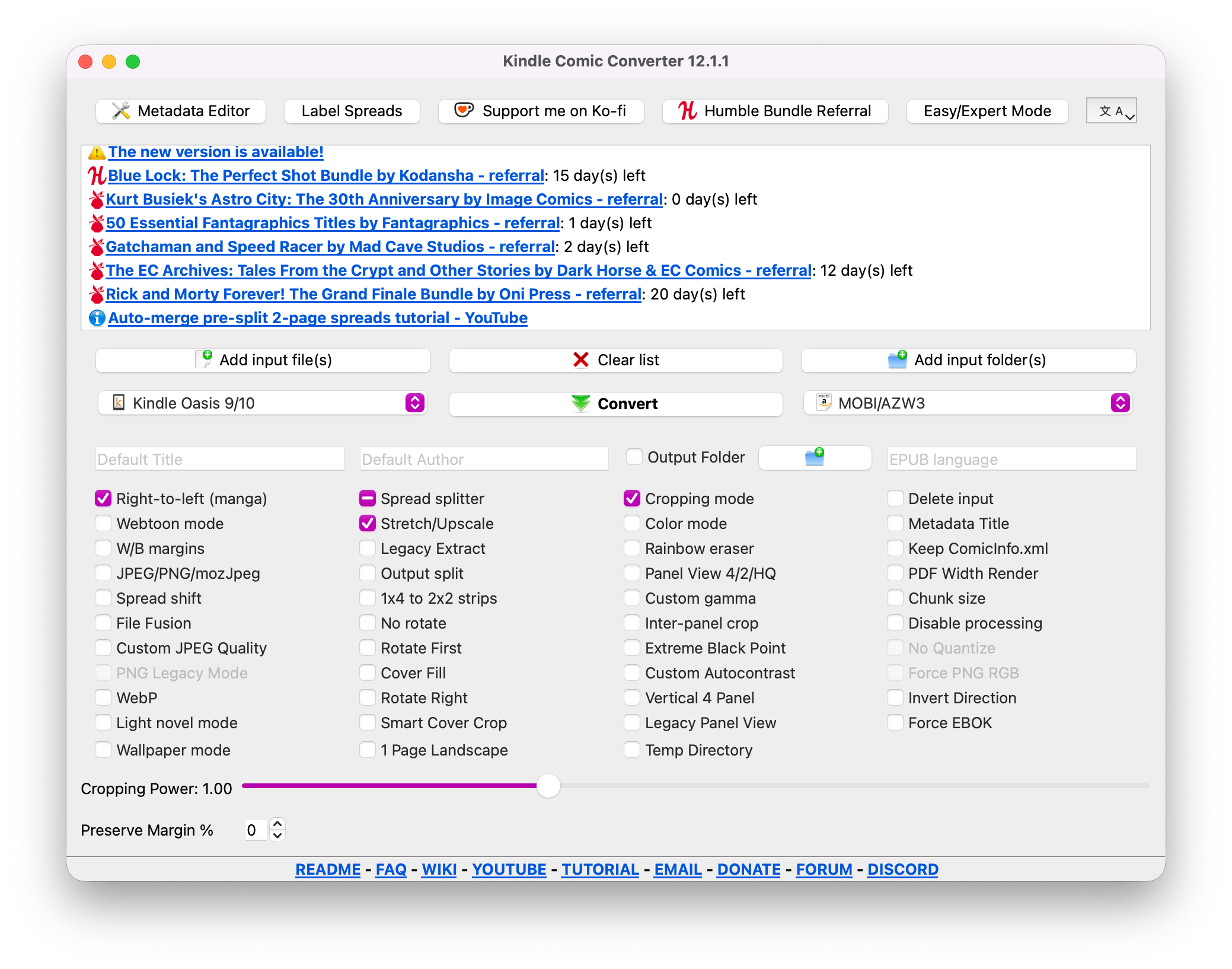
Task: Check the Force EBOK option
Action: (895, 723)
